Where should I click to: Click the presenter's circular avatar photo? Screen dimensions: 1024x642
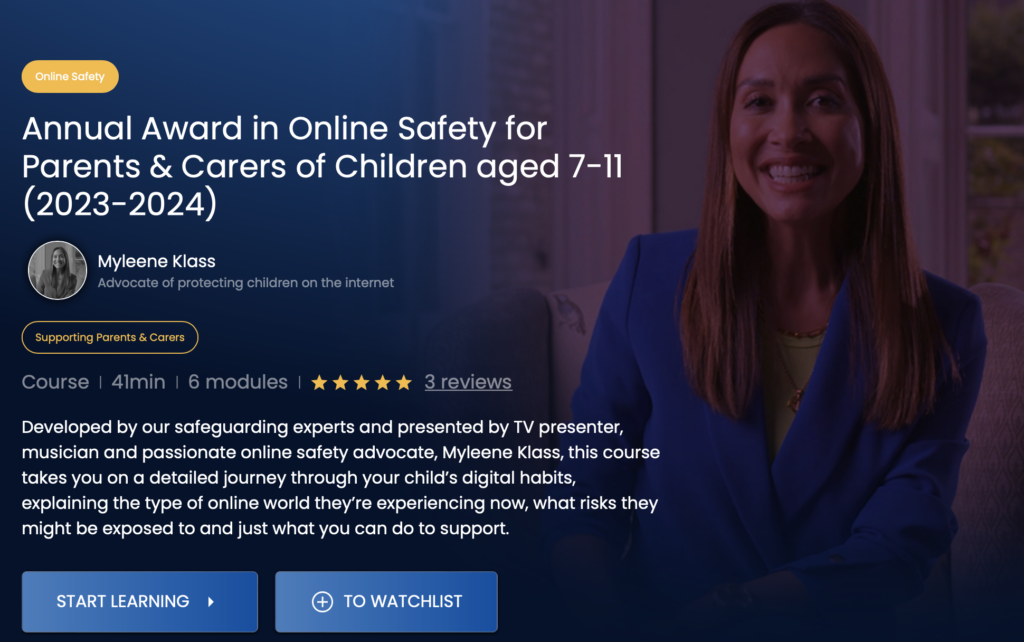tap(57, 270)
